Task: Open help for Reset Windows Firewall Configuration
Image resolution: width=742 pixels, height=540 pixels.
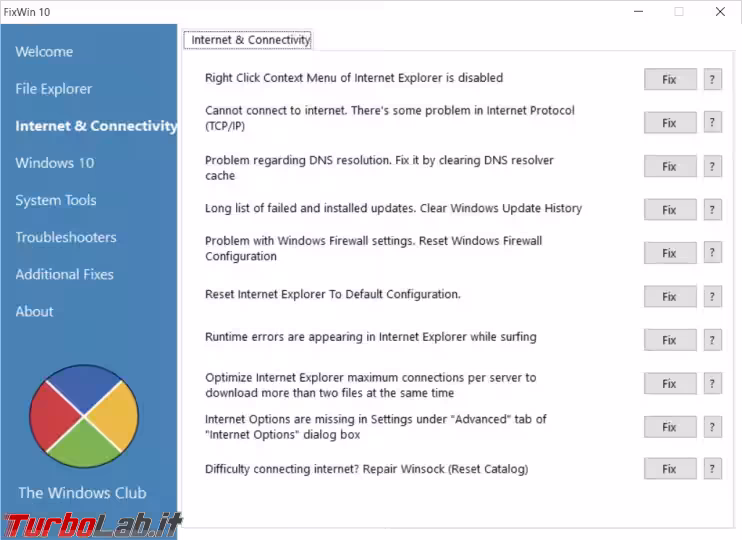Action: coord(712,253)
